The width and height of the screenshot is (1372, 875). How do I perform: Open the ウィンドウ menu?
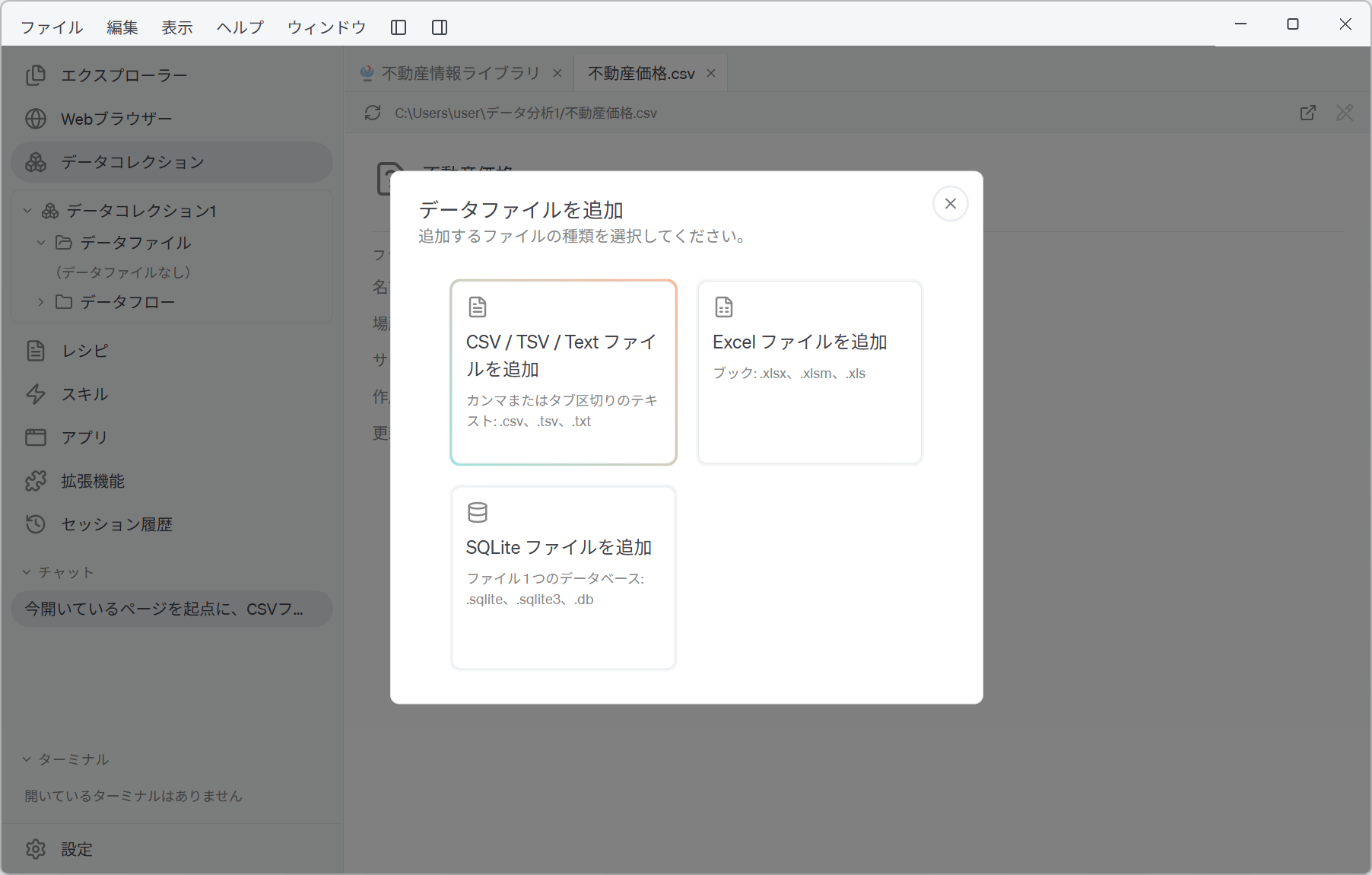click(x=327, y=27)
